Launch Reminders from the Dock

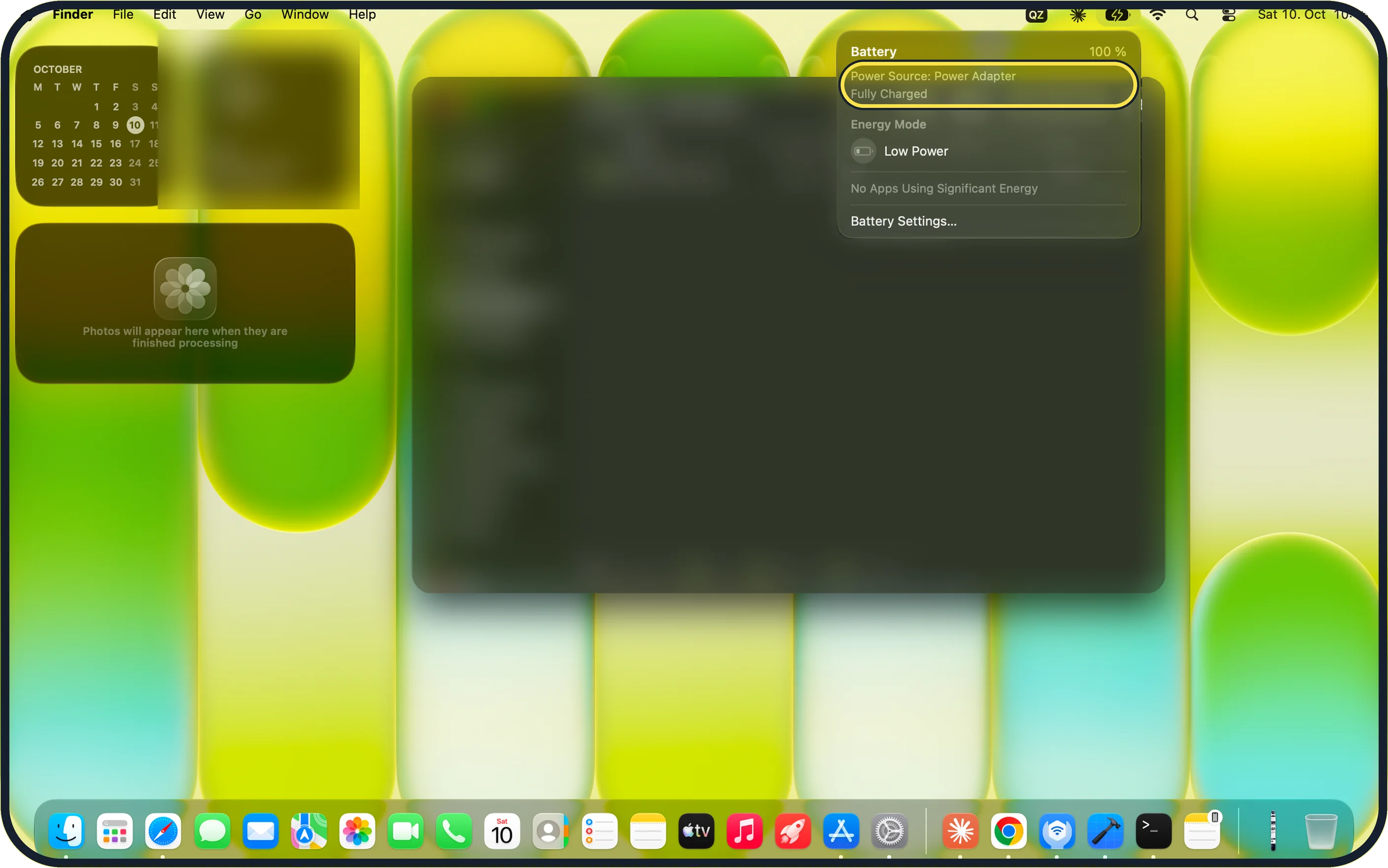[x=599, y=831]
